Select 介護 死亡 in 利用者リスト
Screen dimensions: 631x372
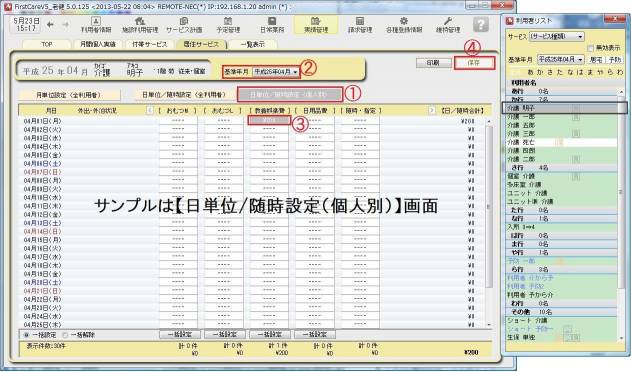(x=561, y=142)
